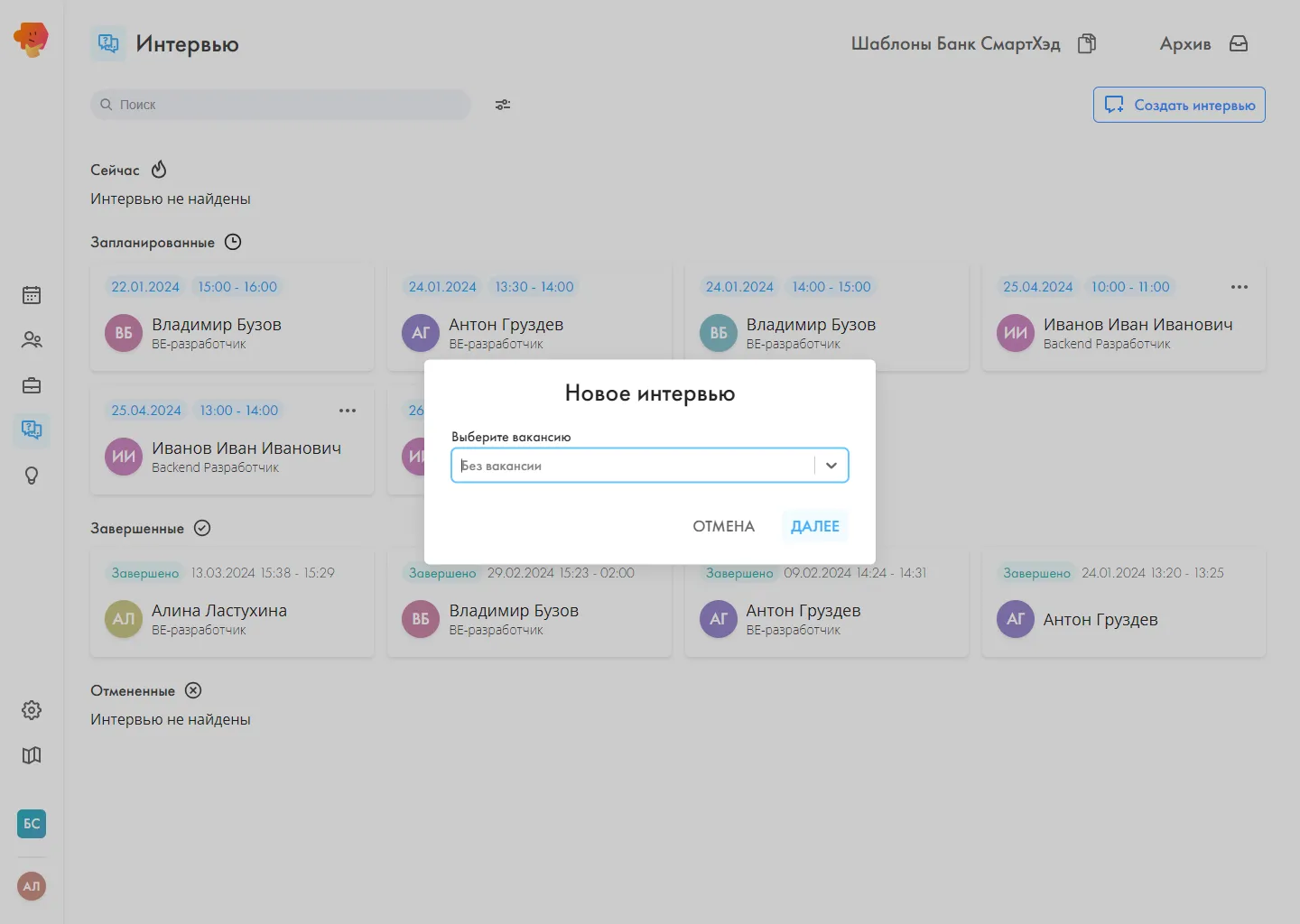Expand the vacancy dropdown arrow
Screen dimensions: 1300x924
pos(831,466)
